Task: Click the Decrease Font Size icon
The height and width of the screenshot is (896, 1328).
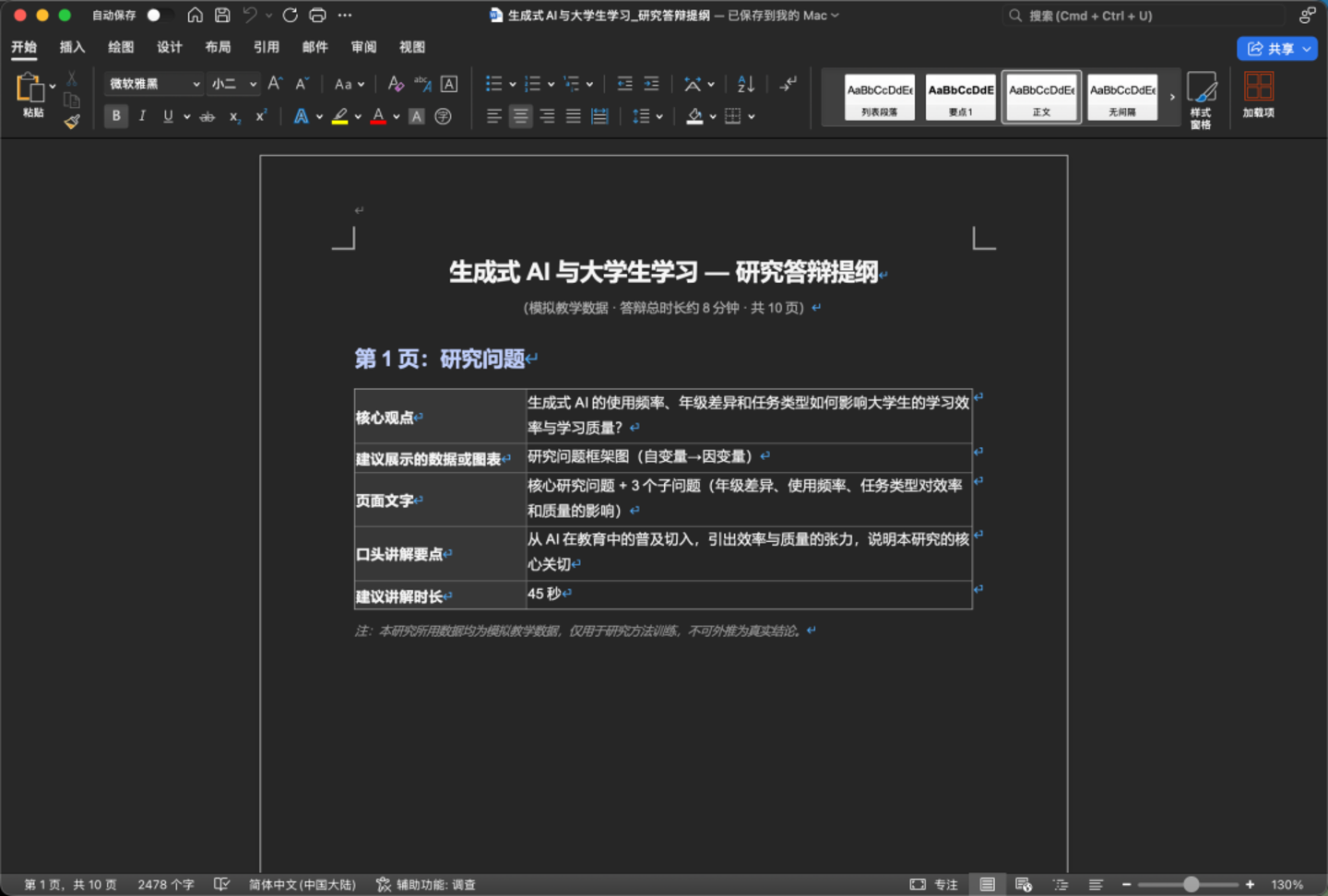Action: [x=302, y=84]
